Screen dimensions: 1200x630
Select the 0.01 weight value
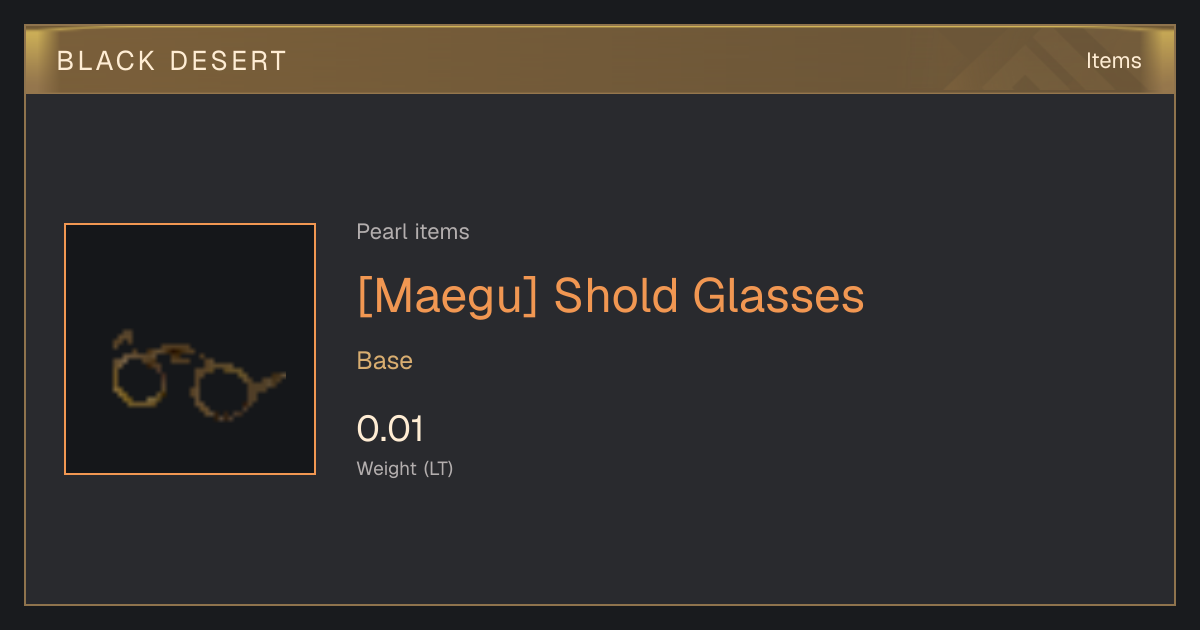390,429
